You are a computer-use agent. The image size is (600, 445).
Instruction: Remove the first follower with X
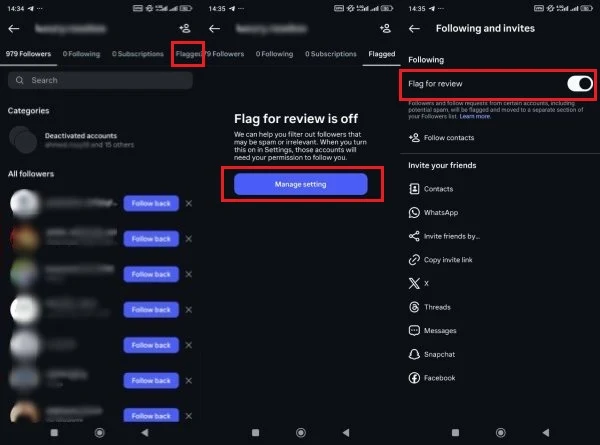tap(190, 204)
